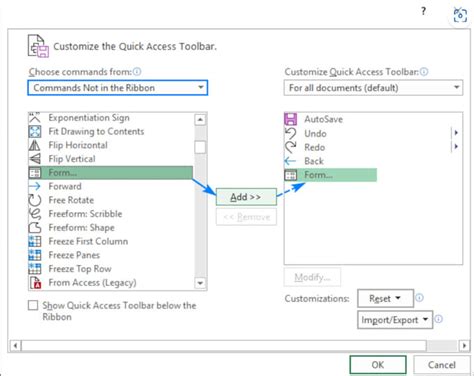Click the info icon beside Choose commands from
The width and height of the screenshot is (474, 376).
(137, 71)
